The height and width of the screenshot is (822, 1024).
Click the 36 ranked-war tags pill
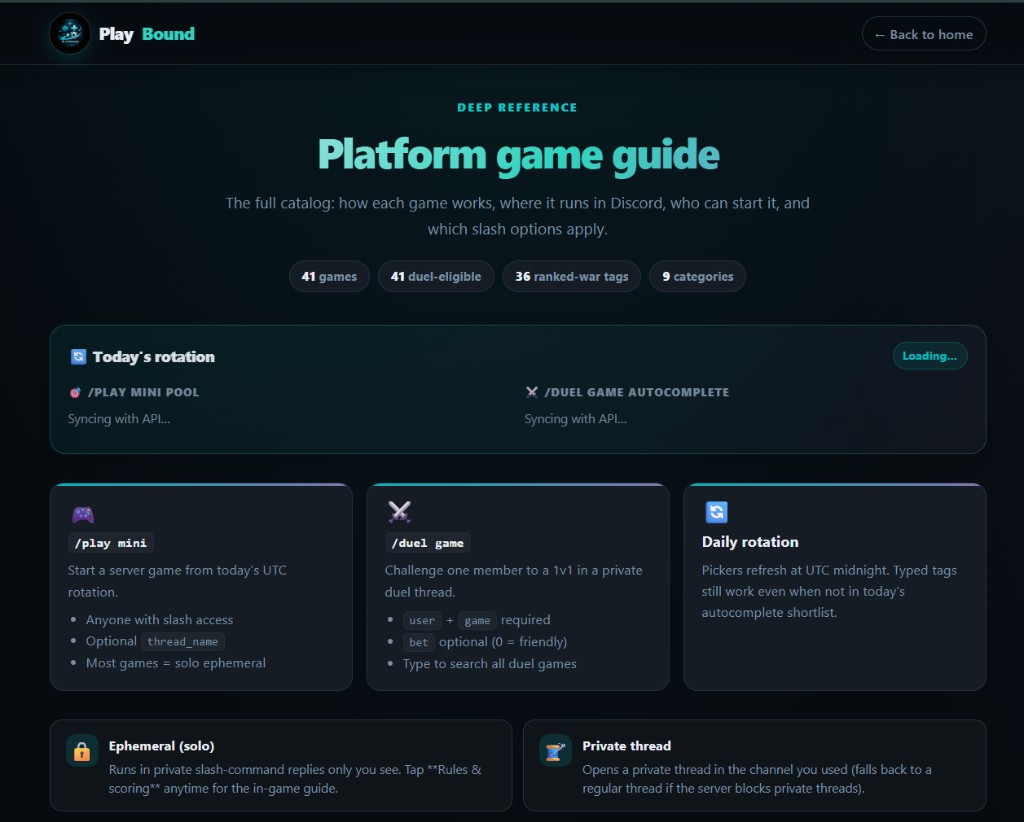(571, 276)
